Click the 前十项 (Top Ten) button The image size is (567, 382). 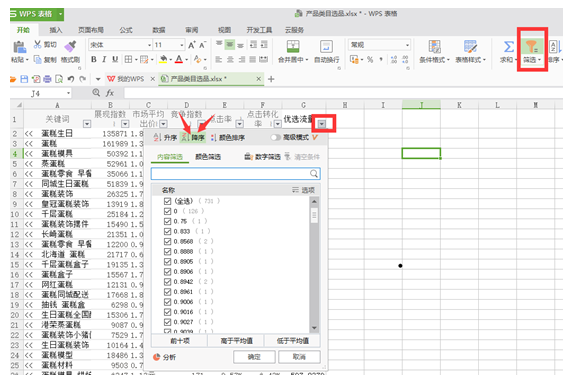click(180, 341)
